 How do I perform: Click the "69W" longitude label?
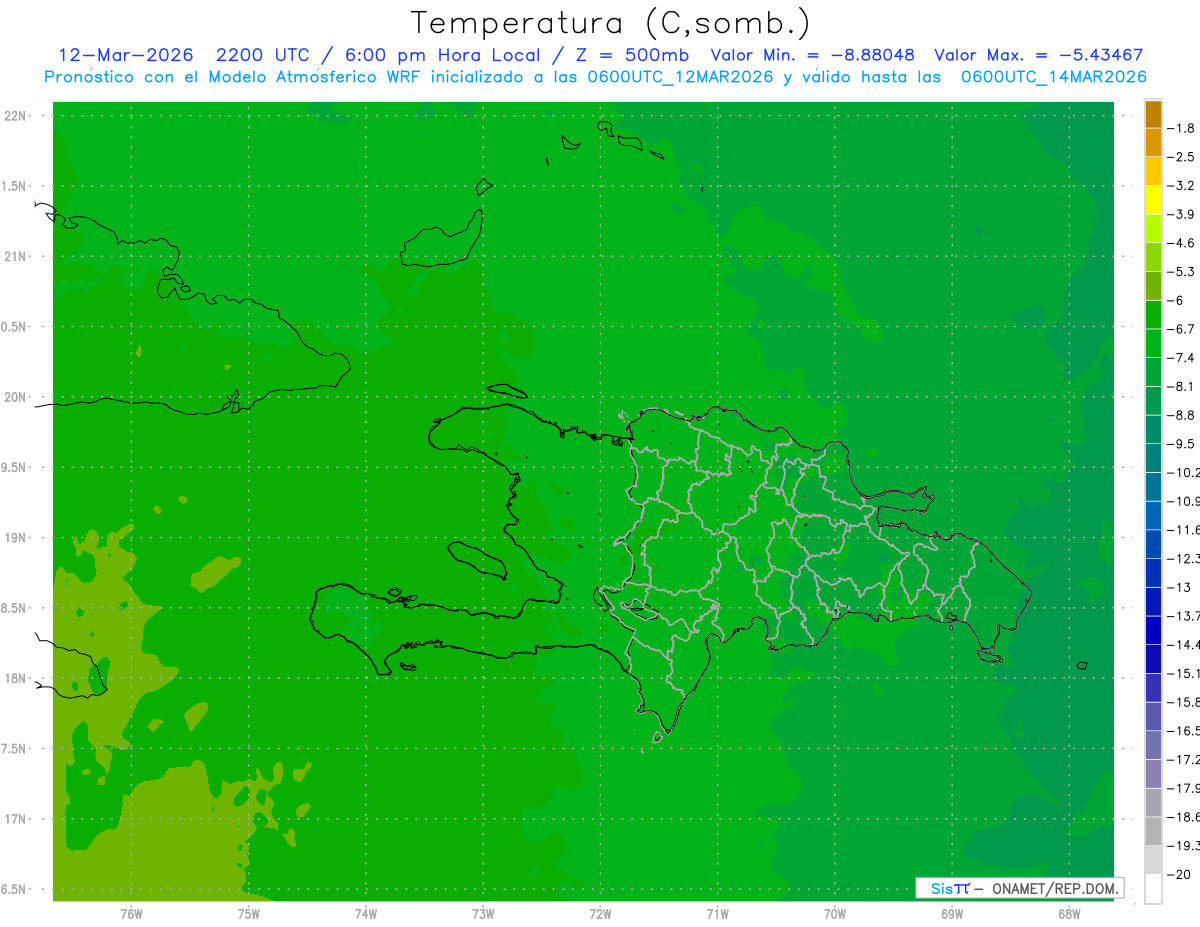click(951, 914)
